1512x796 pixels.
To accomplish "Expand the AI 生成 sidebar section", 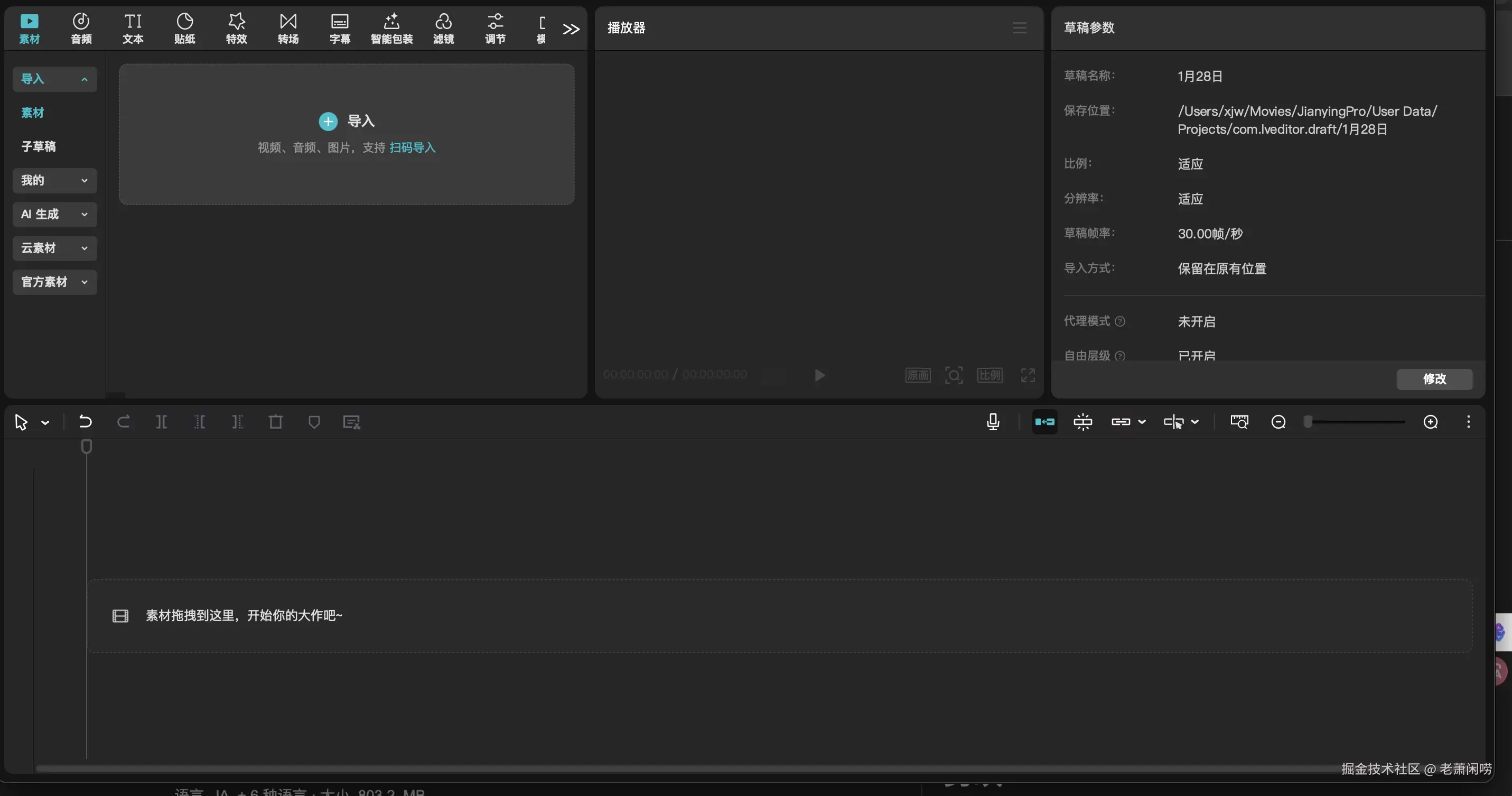I will pyautogui.click(x=54, y=214).
